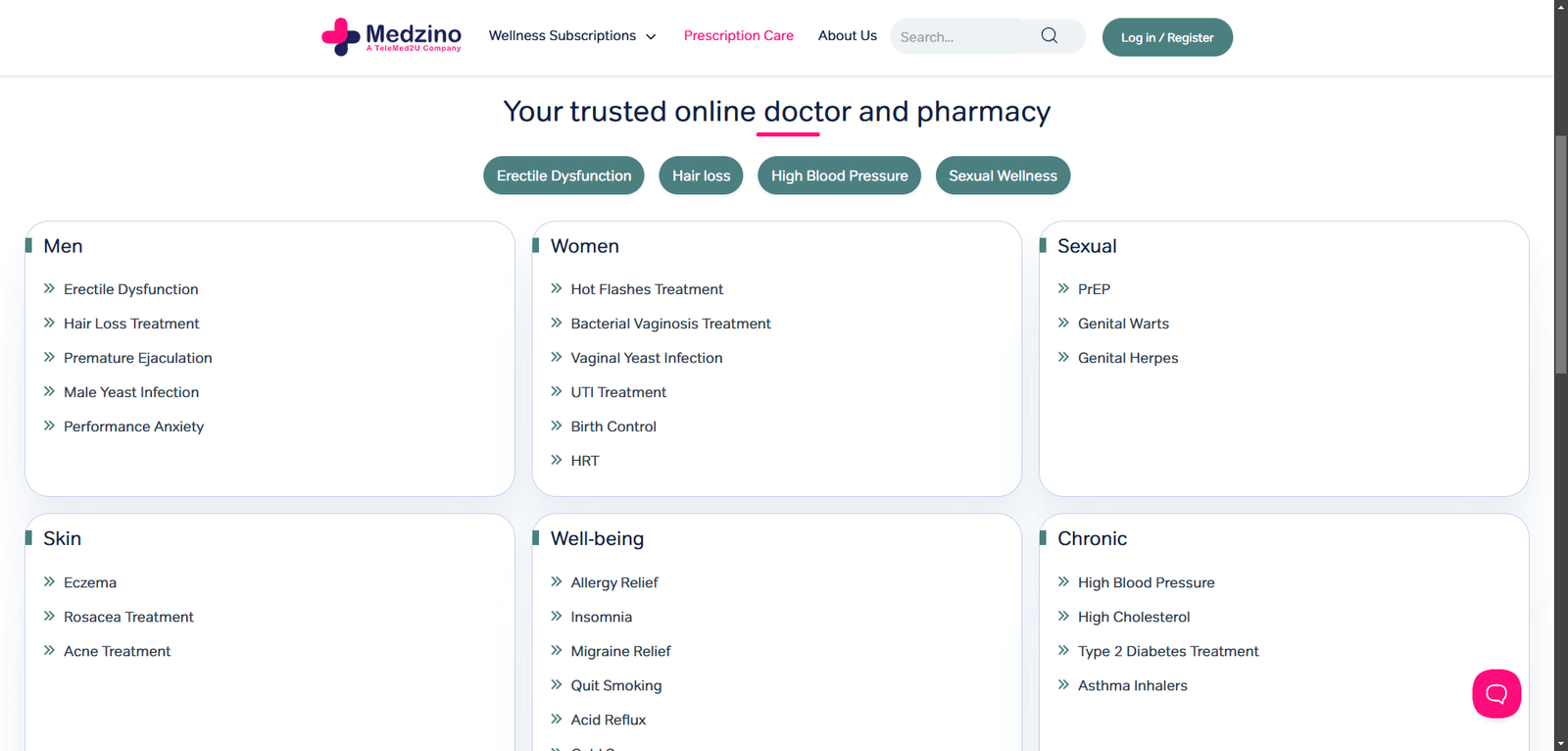This screenshot has width=1568, height=751.
Task: Select the Hair loss pill button
Action: coord(701,175)
